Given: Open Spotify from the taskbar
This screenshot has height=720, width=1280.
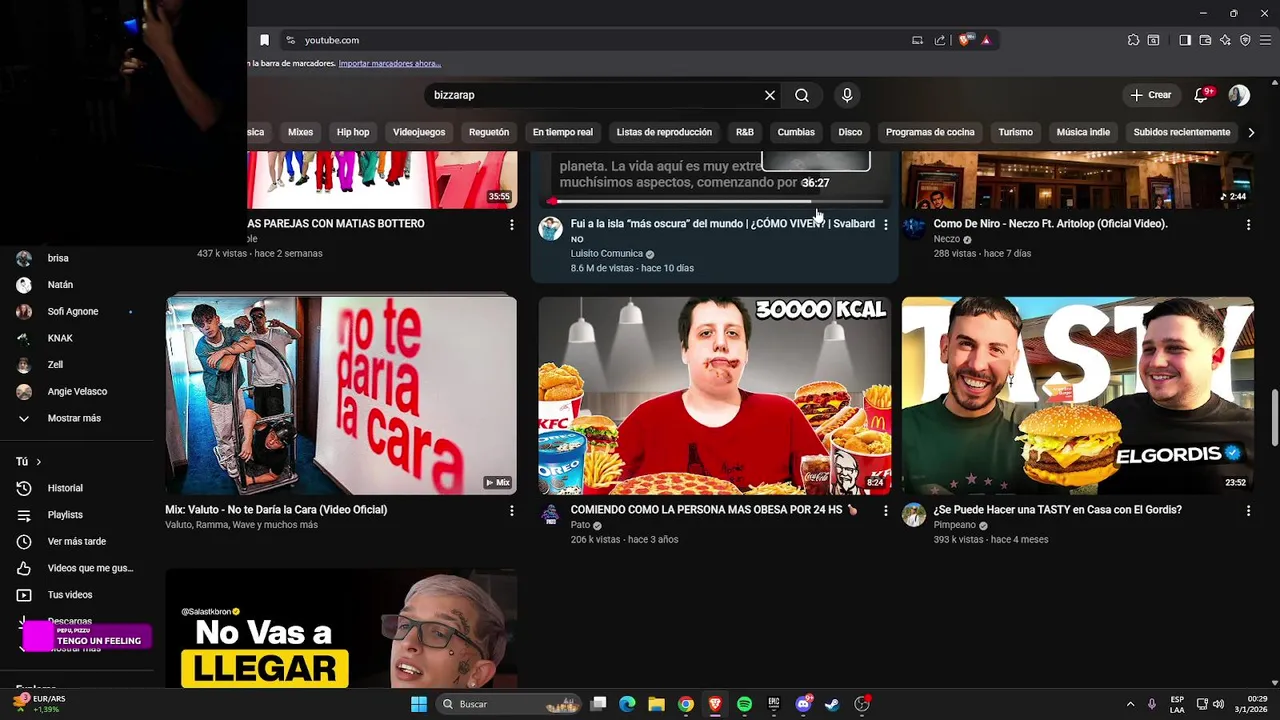Looking at the screenshot, I should click(744, 704).
